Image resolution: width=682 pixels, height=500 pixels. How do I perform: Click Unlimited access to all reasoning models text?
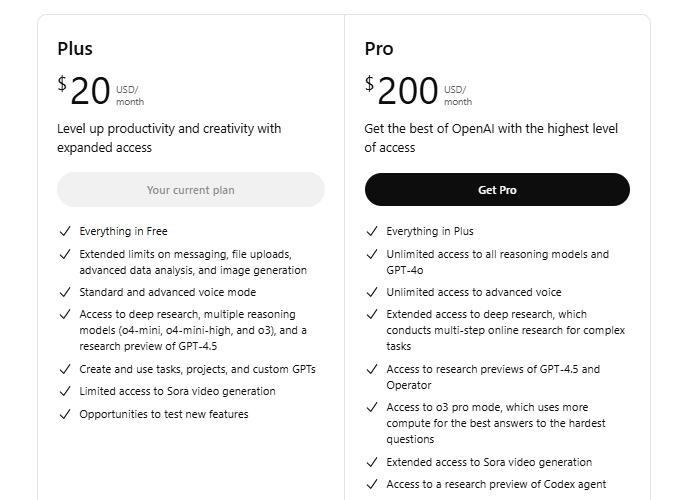tap(498, 262)
